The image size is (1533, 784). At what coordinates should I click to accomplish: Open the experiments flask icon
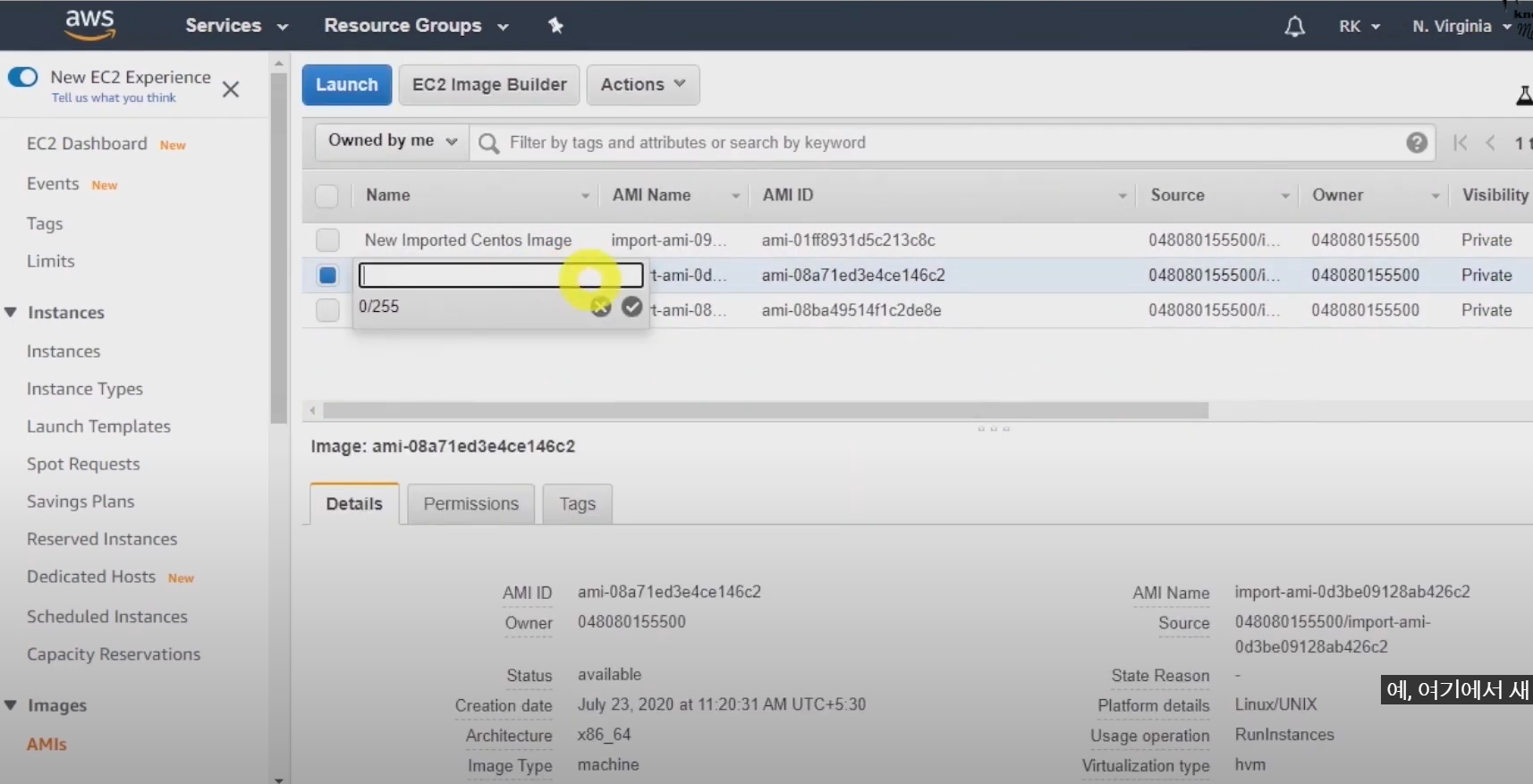(1524, 95)
